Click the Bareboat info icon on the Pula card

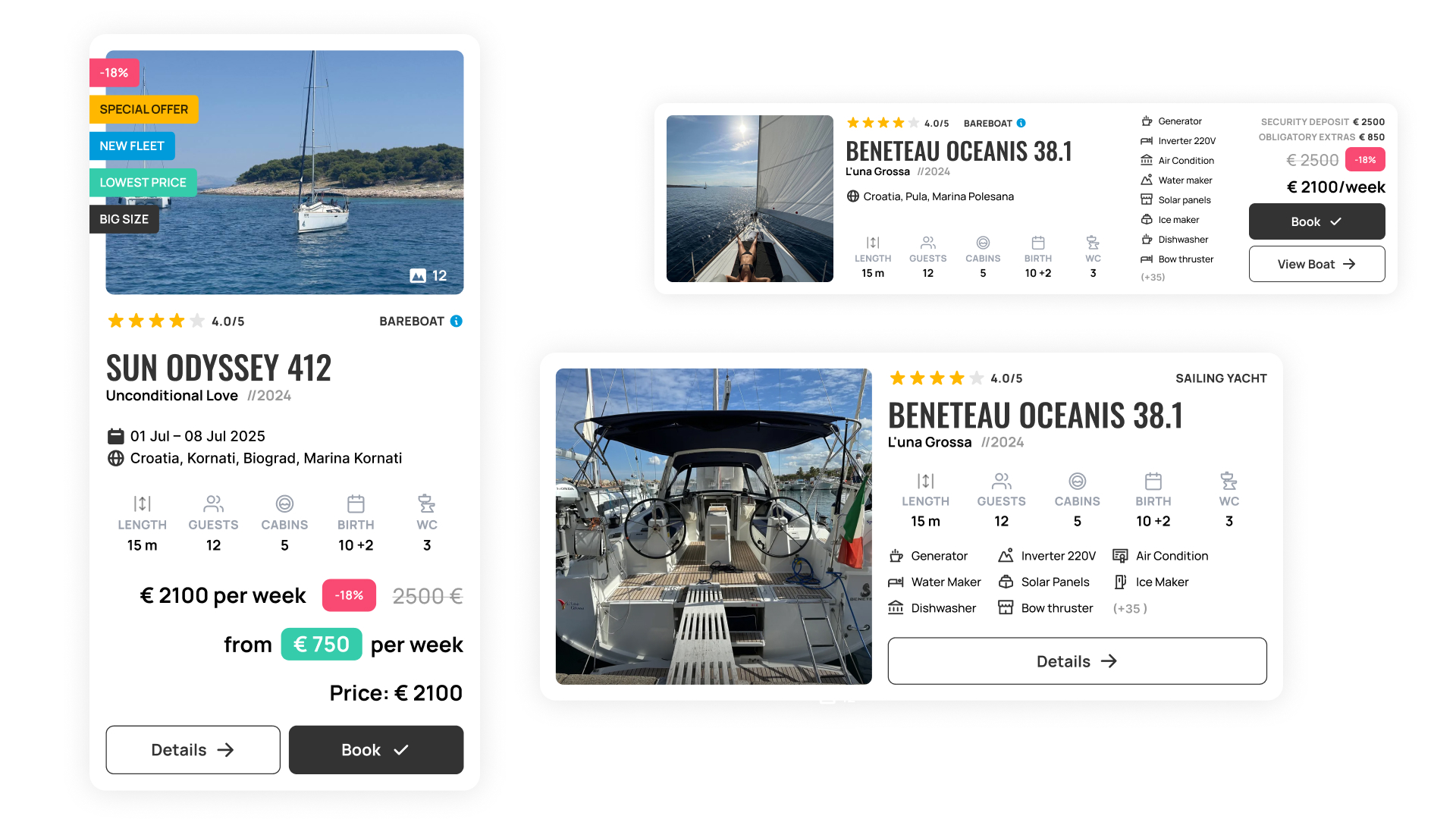[1021, 123]
